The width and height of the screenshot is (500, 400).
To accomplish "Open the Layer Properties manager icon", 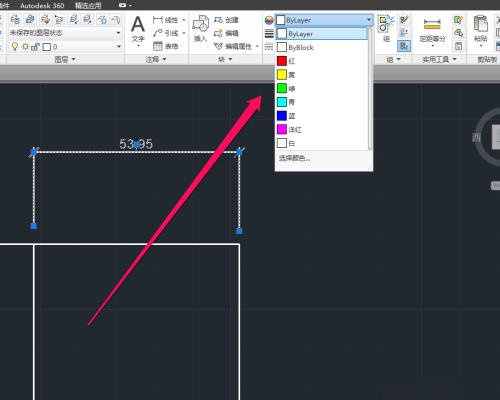I will click(15, 20).
